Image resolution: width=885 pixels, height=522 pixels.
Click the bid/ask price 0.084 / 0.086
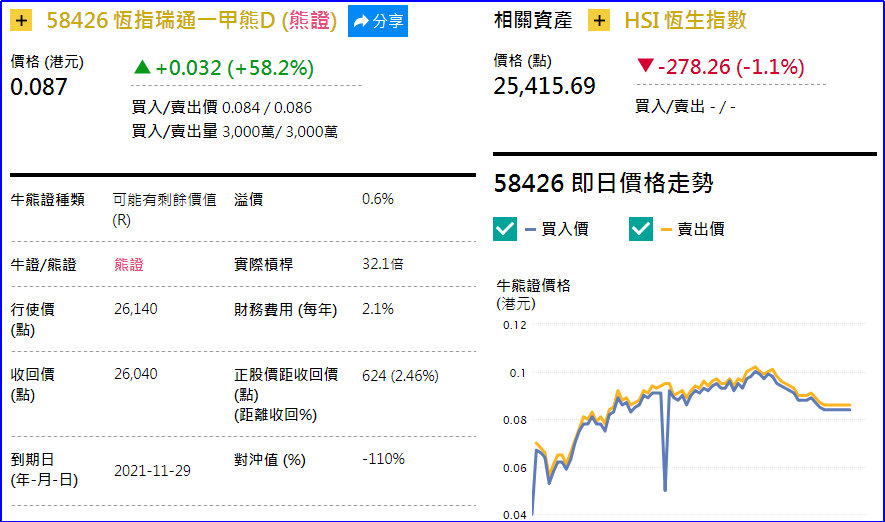point(267,108)
